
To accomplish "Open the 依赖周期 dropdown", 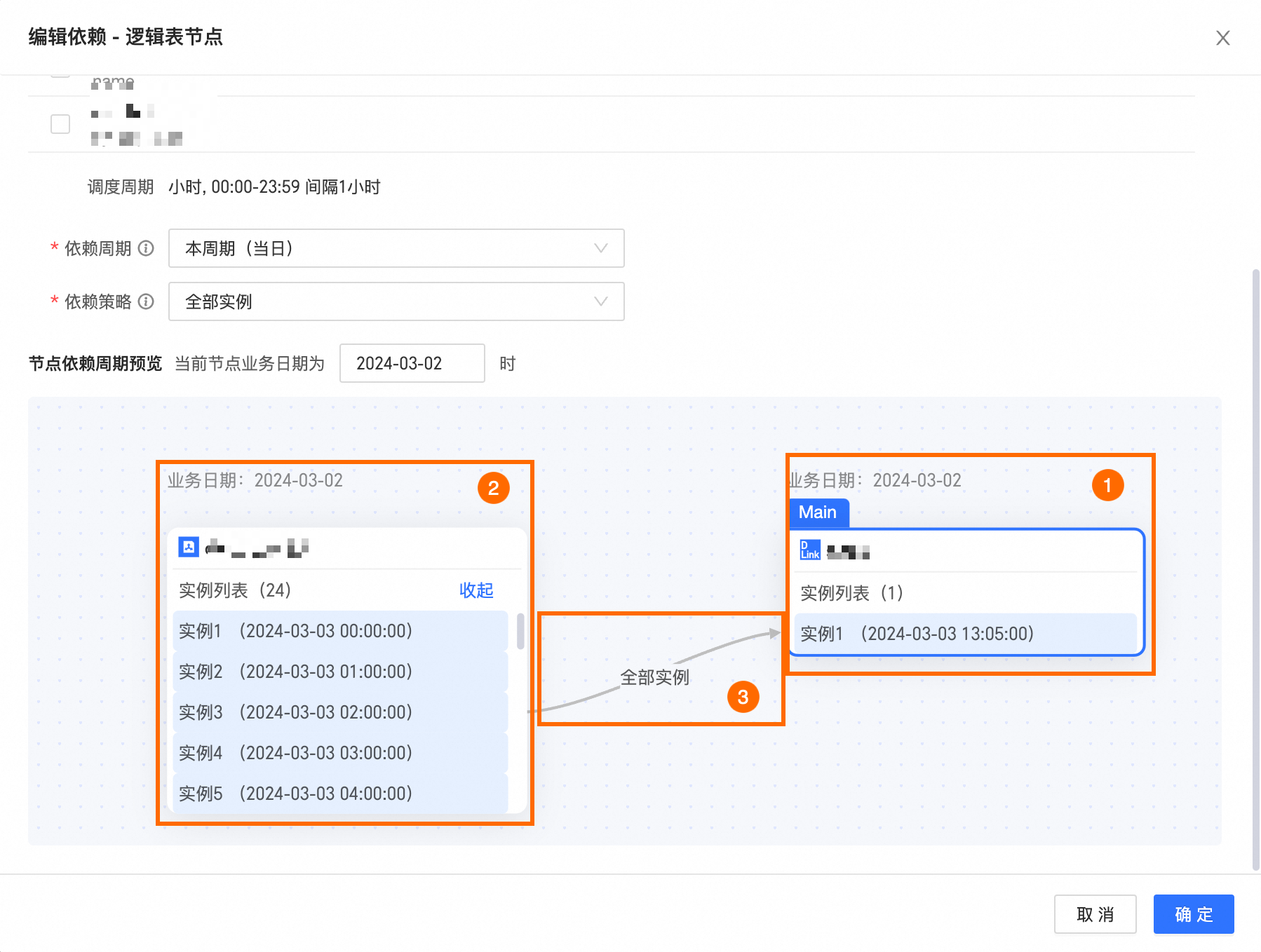I will point(396,248).
